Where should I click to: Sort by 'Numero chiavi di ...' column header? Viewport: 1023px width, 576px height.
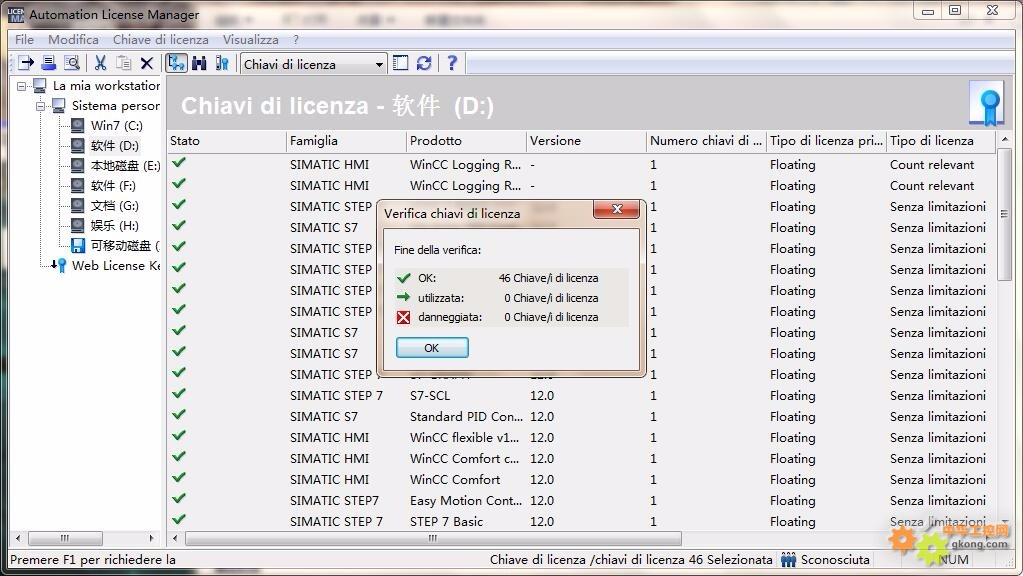[707, 141]
